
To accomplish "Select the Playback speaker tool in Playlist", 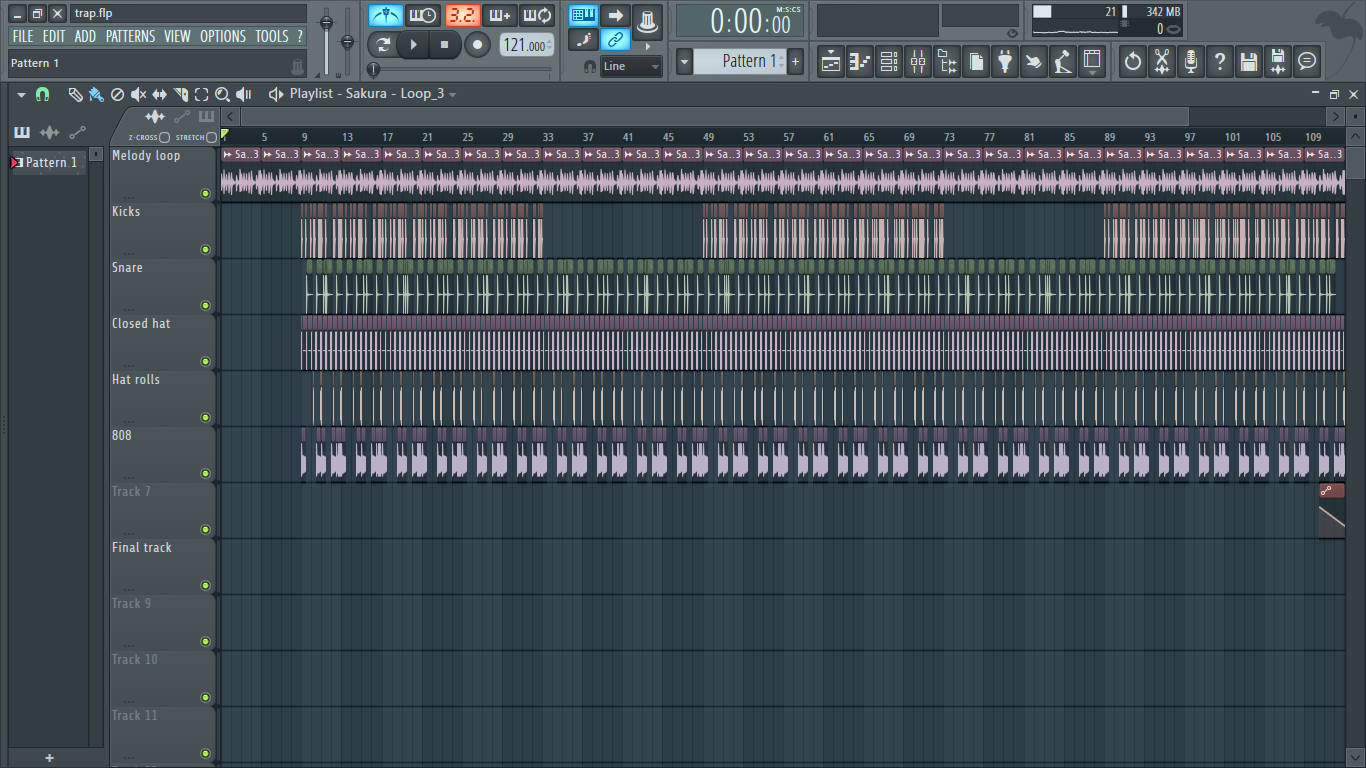I will [243, 94].
